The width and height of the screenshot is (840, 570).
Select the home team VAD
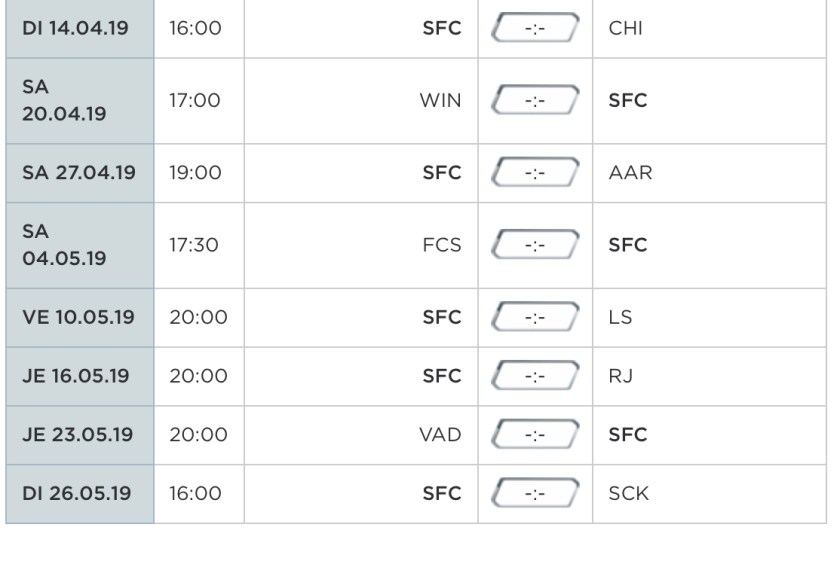[x=440, y=434]
